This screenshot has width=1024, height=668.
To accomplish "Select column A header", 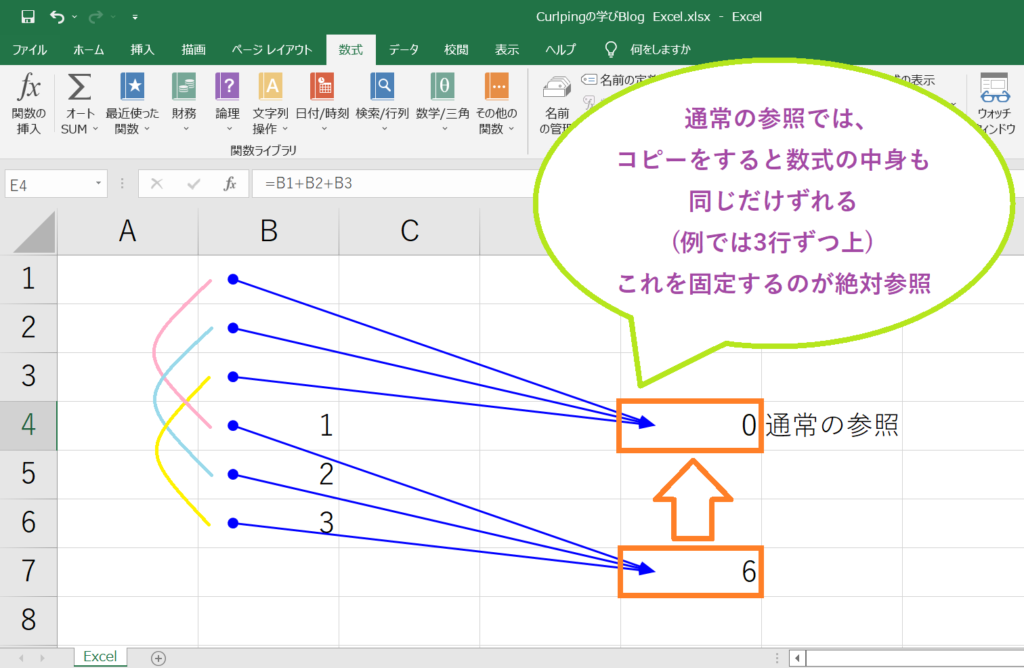I will 127,231.
